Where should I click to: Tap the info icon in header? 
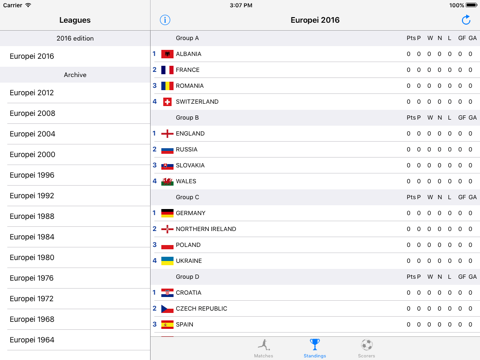click(165, 20)
